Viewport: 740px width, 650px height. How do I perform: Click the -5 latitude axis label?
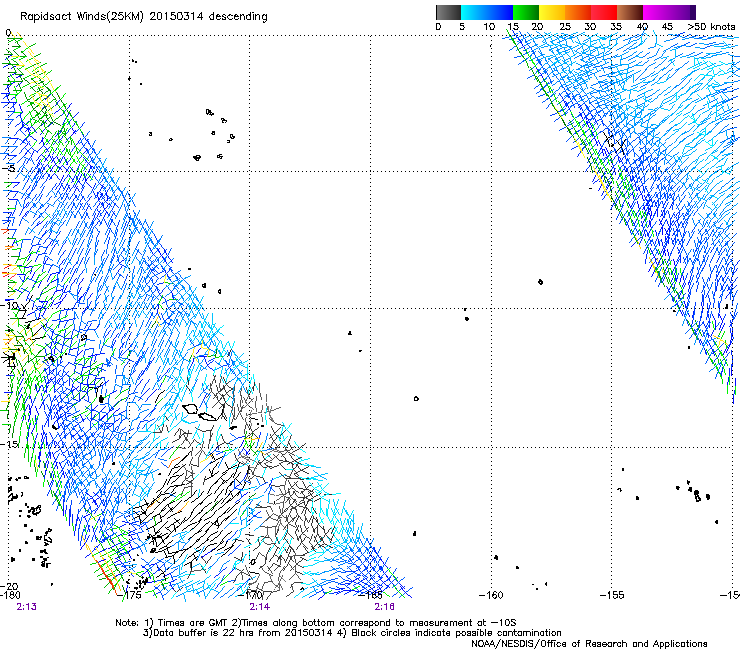(8, 168)
